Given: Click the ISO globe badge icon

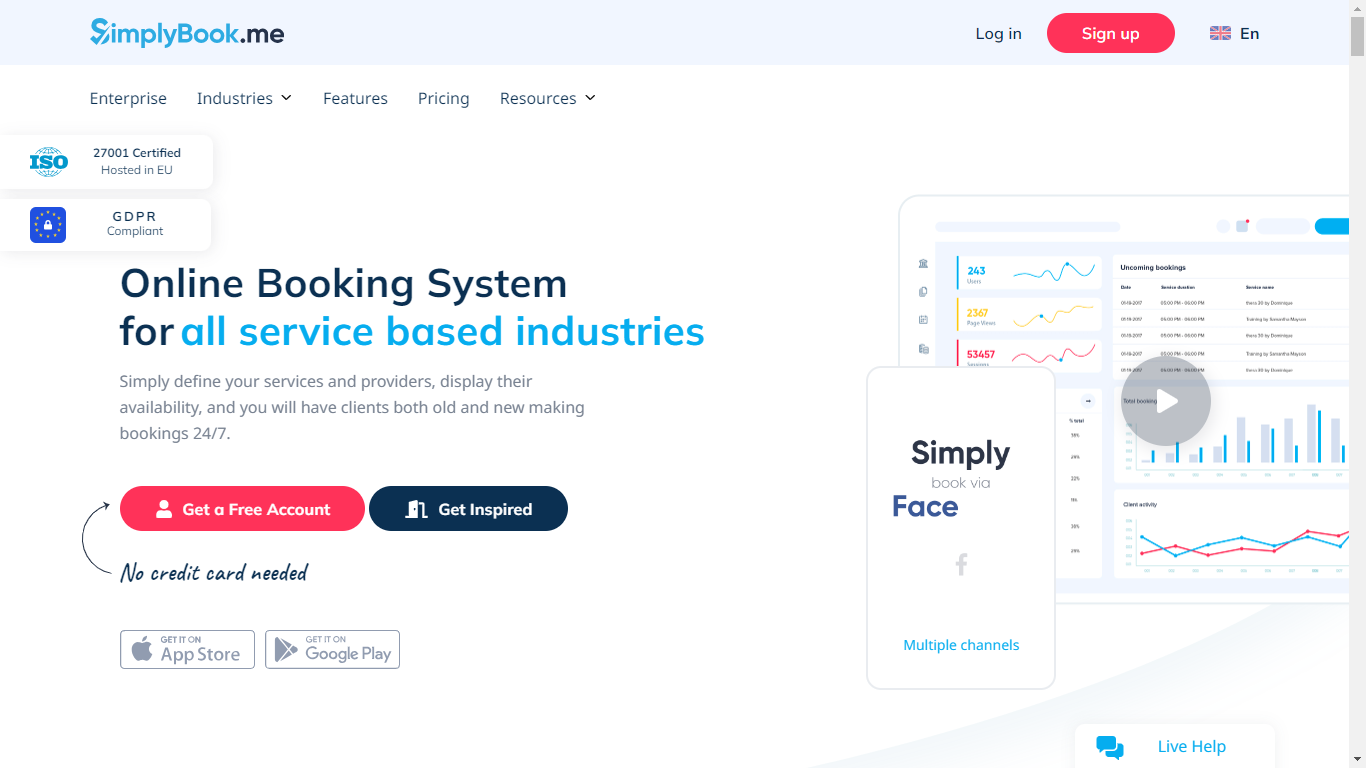Looking at the screenshot, I should pyautogui.click(x=48, y=161).
